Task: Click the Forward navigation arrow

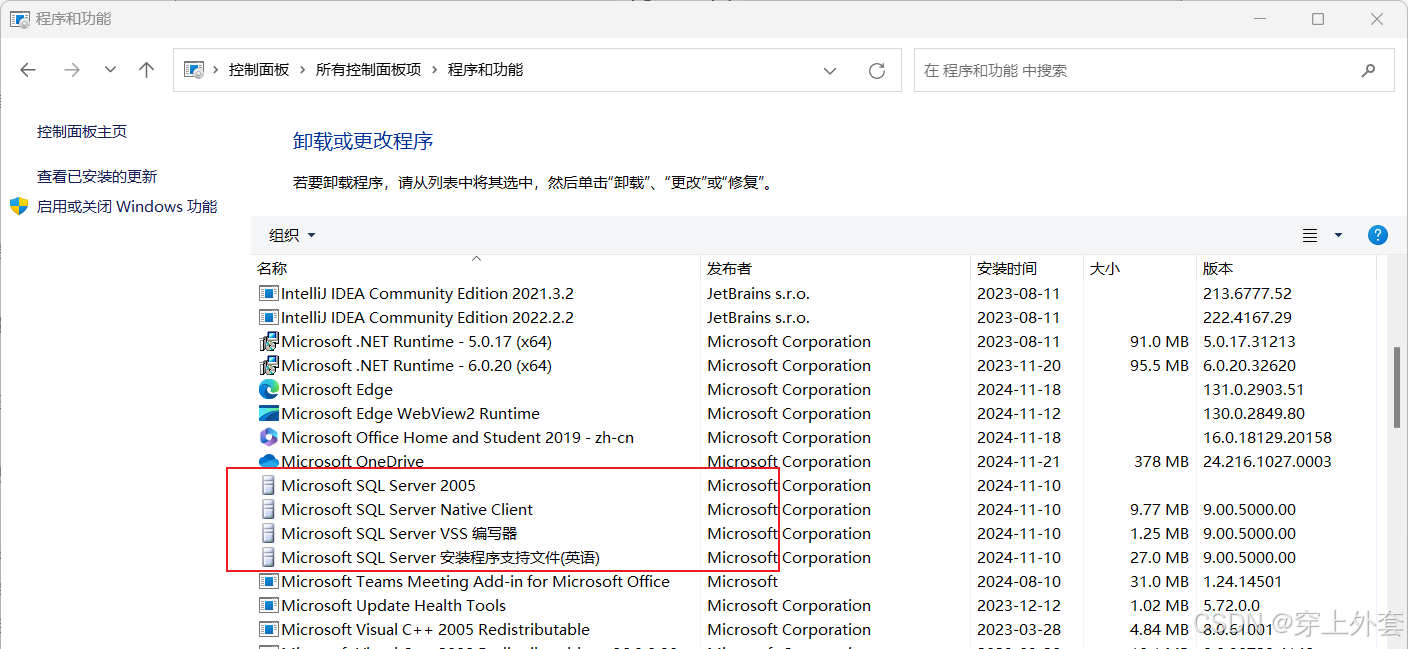Action: coord(71,70)
